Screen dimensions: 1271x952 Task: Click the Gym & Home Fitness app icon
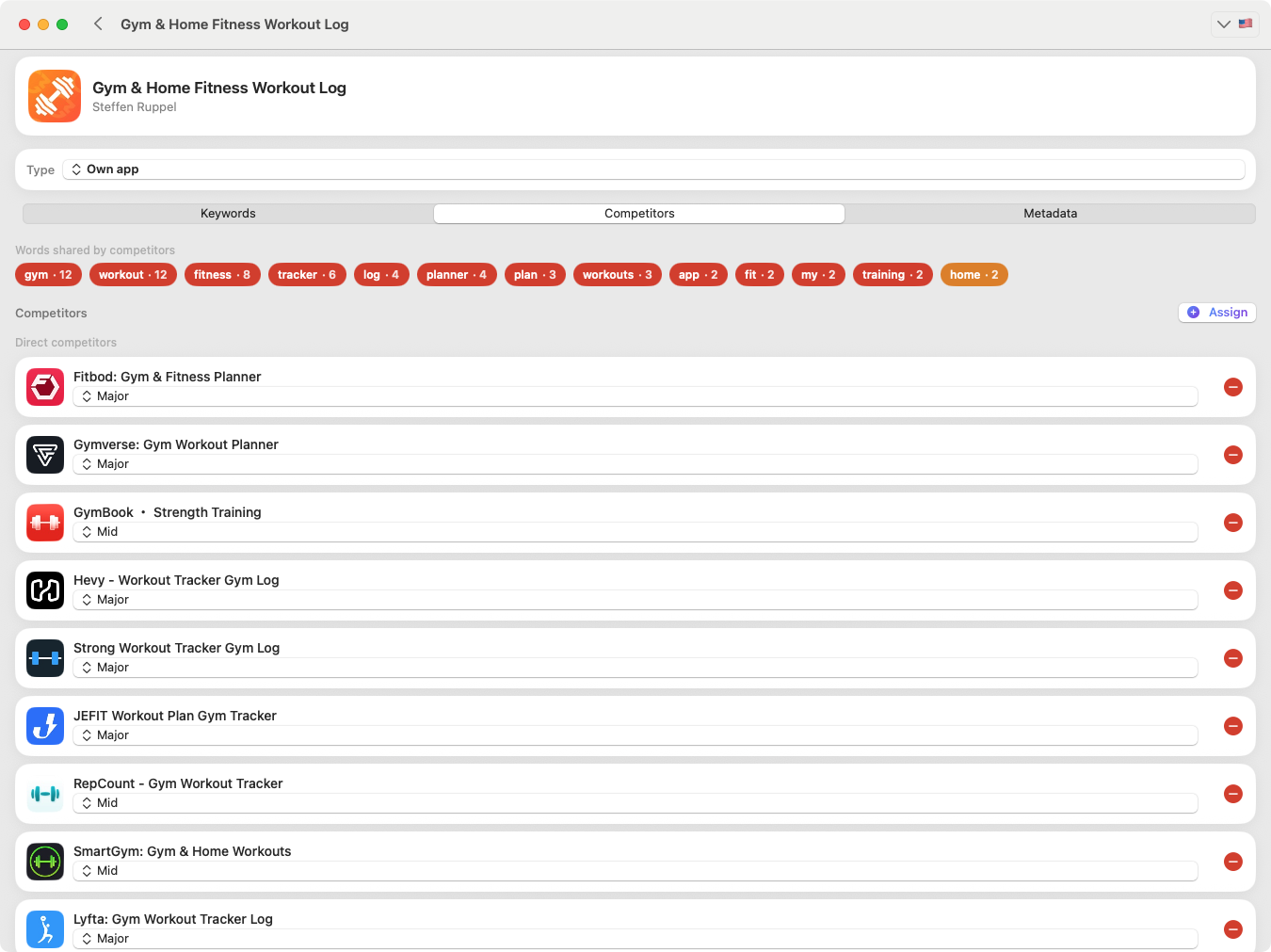click(55, 96)
